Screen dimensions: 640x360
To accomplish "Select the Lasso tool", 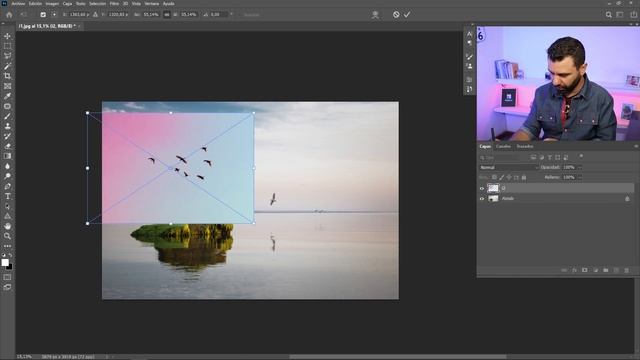I will pos(7,56).
